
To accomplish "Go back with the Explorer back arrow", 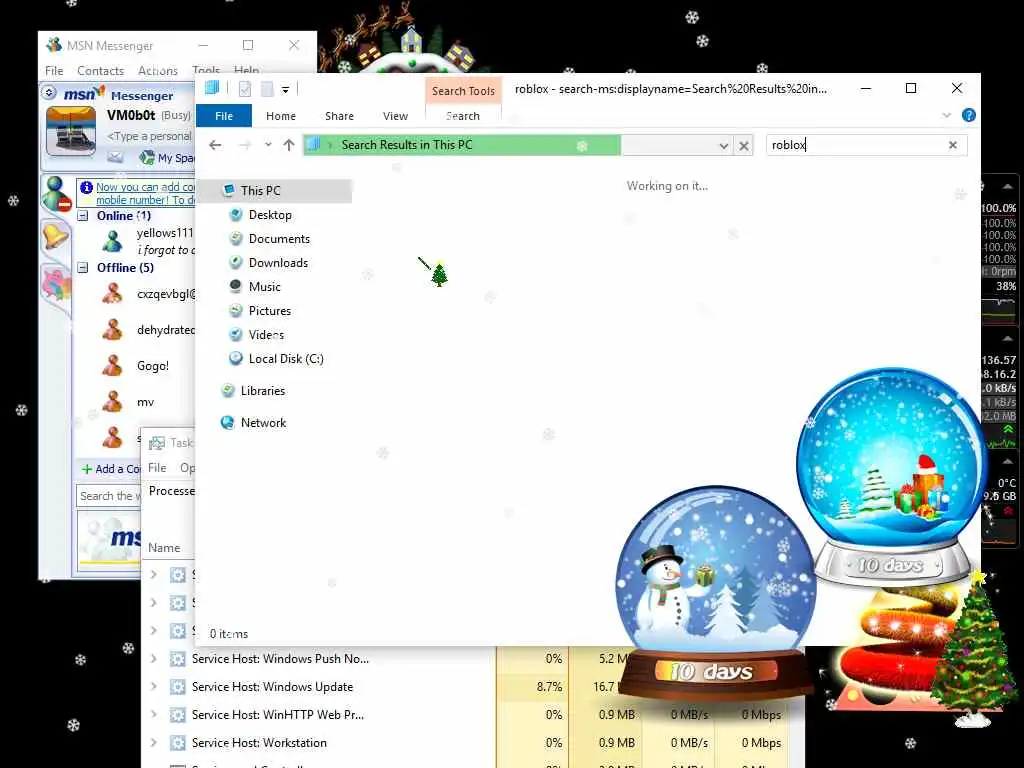I will pyautogui.click(x=216, y=145).
